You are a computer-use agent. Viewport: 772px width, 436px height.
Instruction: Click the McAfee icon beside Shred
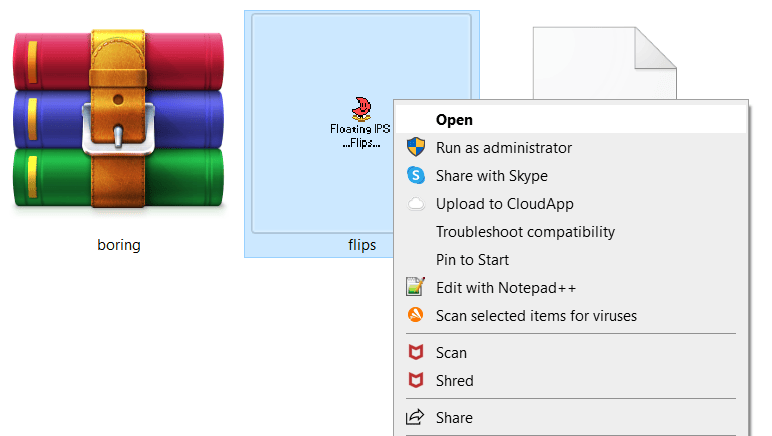(x=415, y=381)
